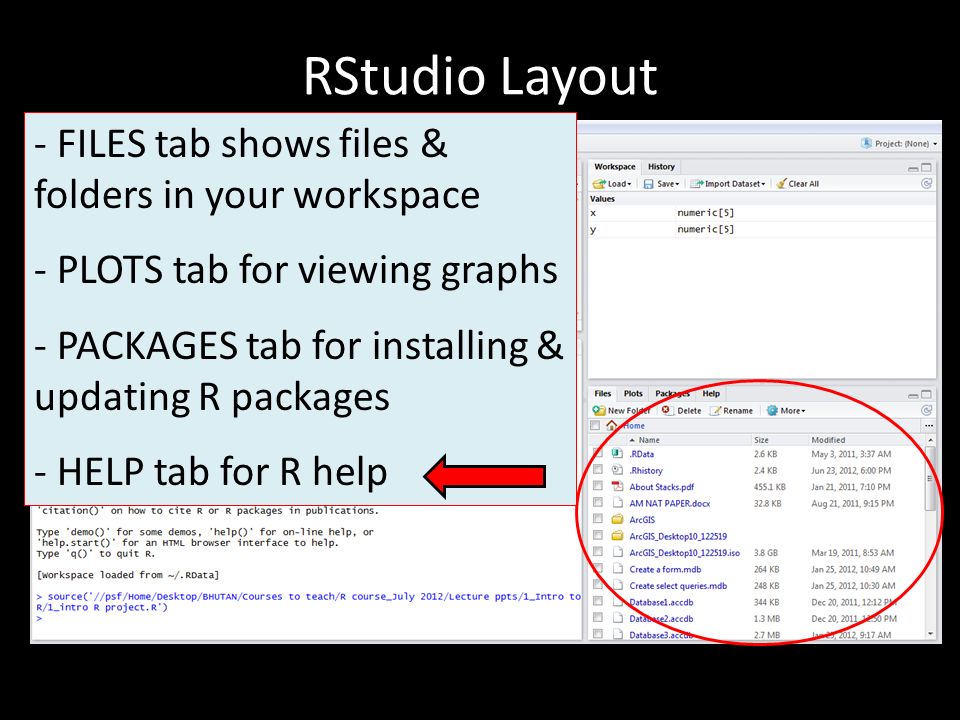The image size is (960, 720).
Task: Open the Create select queries.mdb file name
Action: (x=678, y=586)
